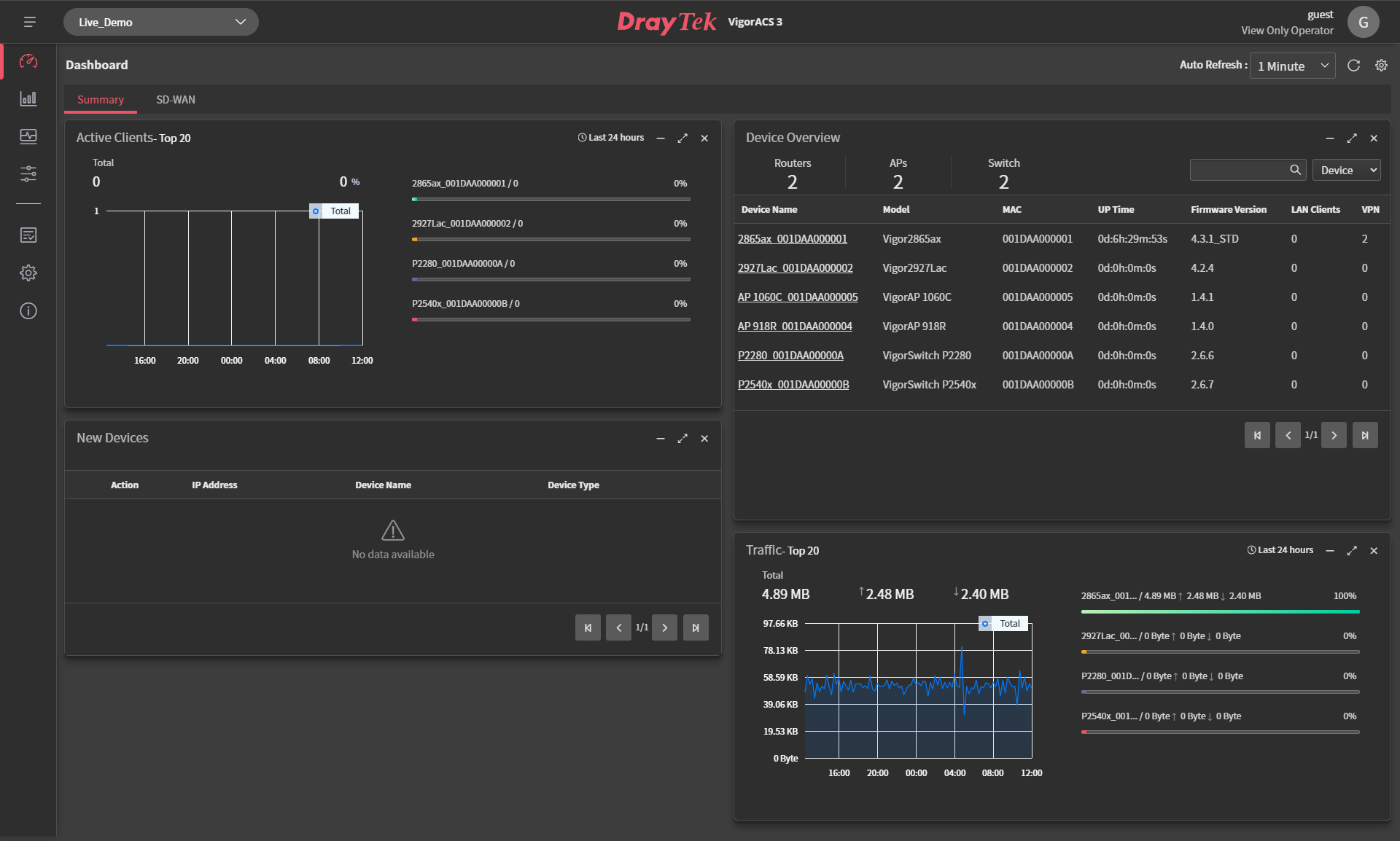Open device 2927Lac_001DAA000002

coord(795,267)
